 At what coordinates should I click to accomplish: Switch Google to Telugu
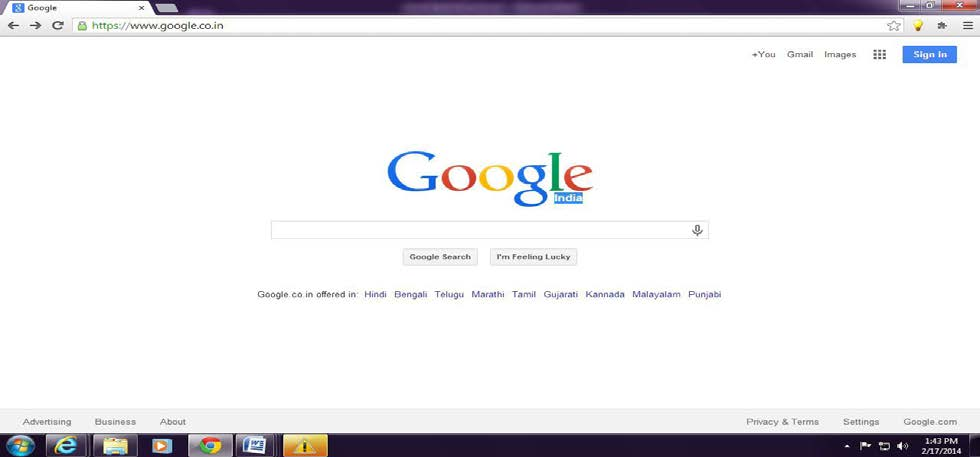449,294
